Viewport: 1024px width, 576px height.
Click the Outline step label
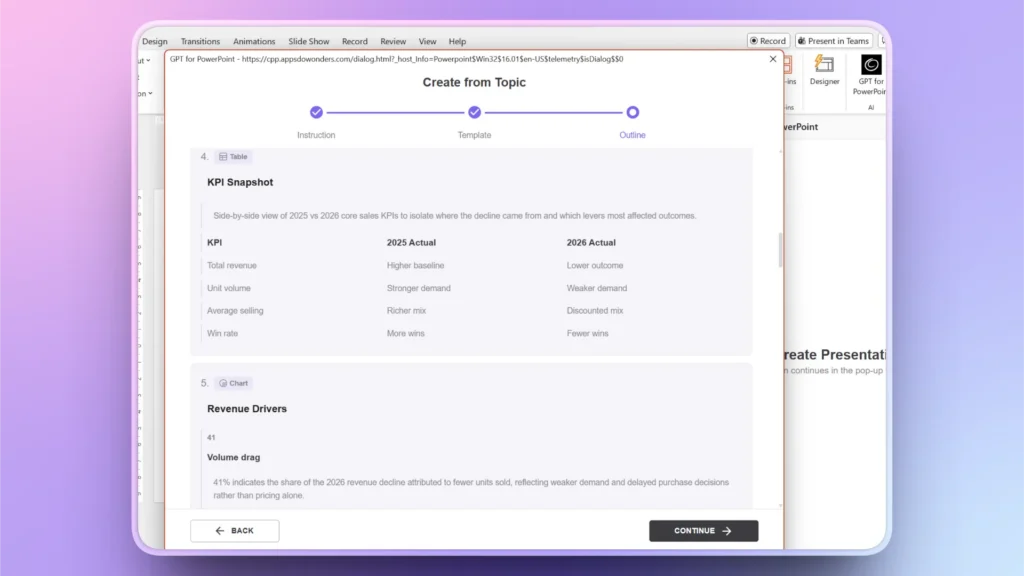pyautogui.click(x=632, y=135)
